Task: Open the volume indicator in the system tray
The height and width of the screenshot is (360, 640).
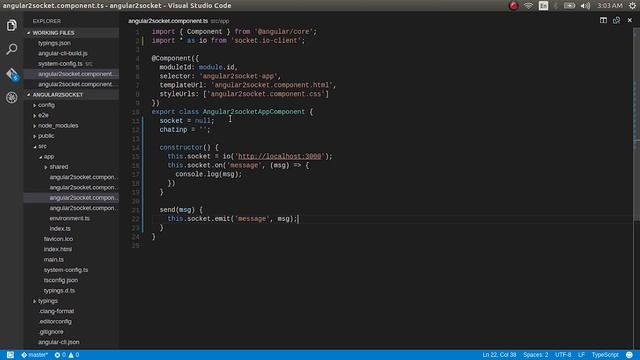Action: [585, 6]
